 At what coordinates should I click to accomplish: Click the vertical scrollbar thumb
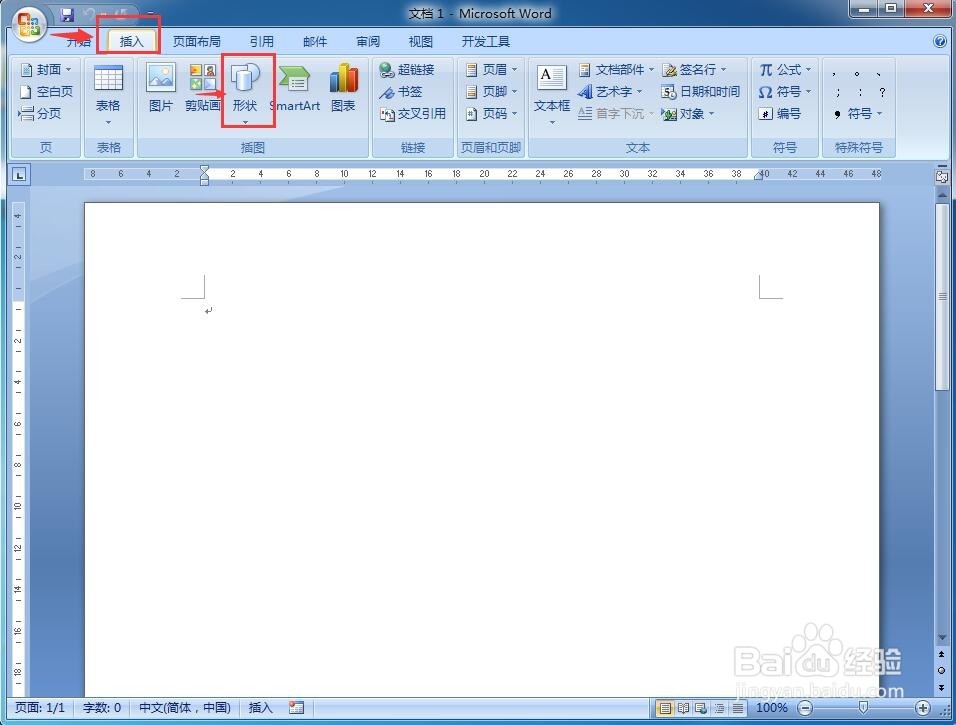pos(942,296)
